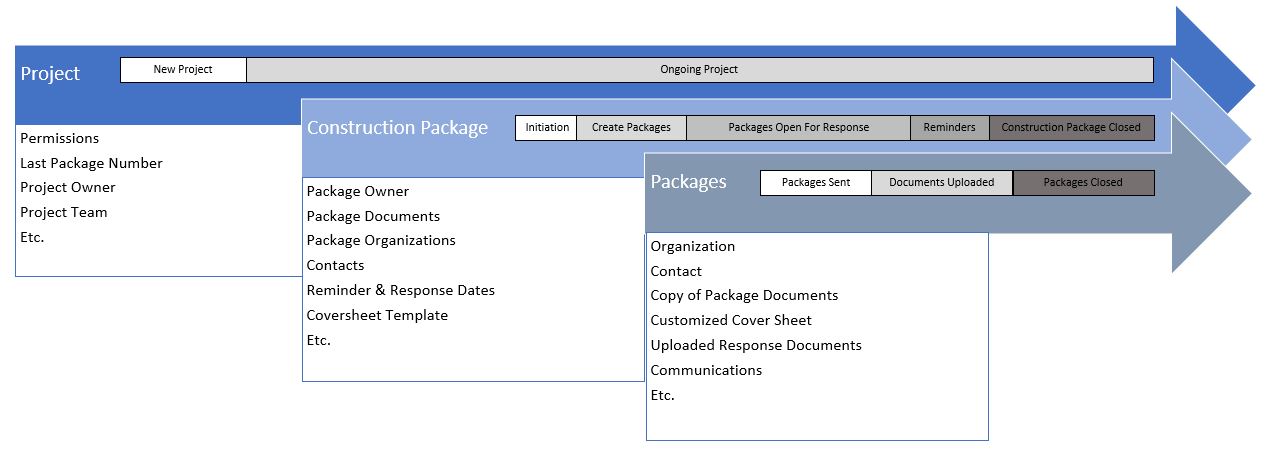Click Reminder & Response Dates entry
The width and height of the screenshot is (1273, 470).
(400, 290)
